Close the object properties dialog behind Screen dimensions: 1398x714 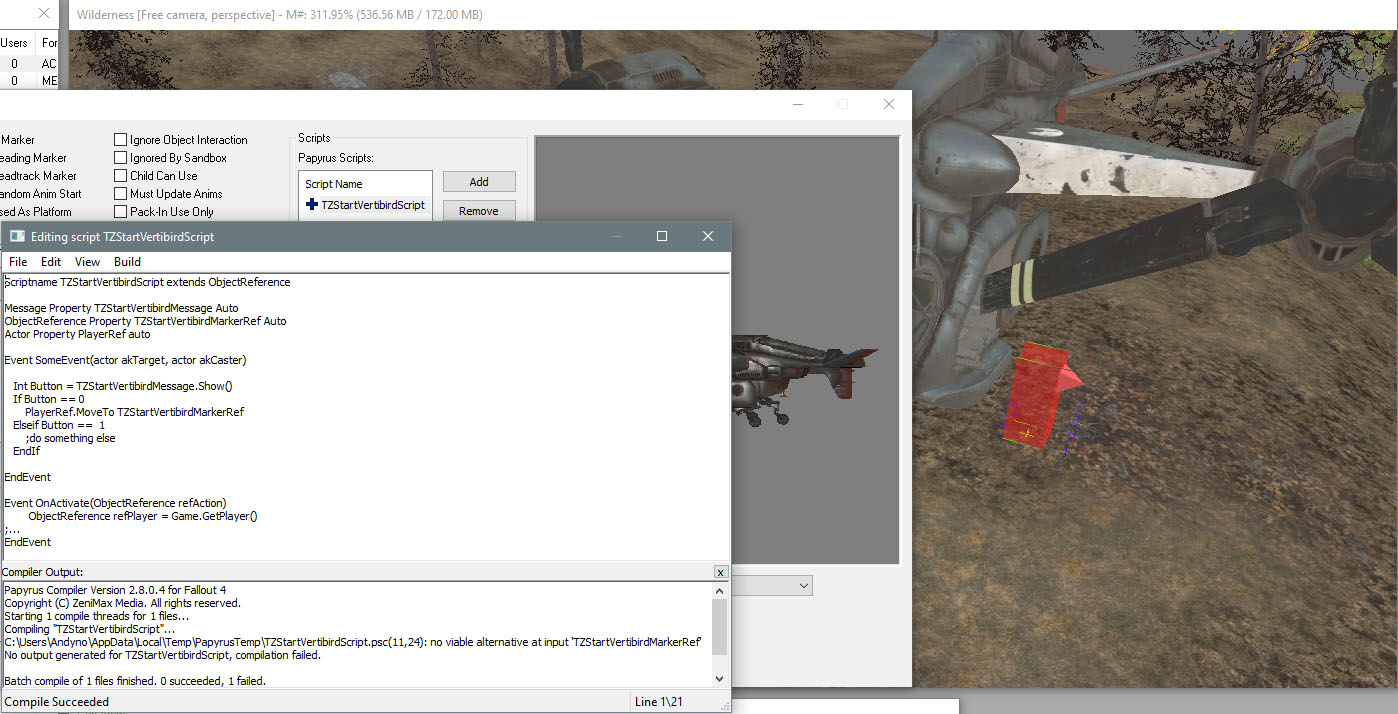889,104
